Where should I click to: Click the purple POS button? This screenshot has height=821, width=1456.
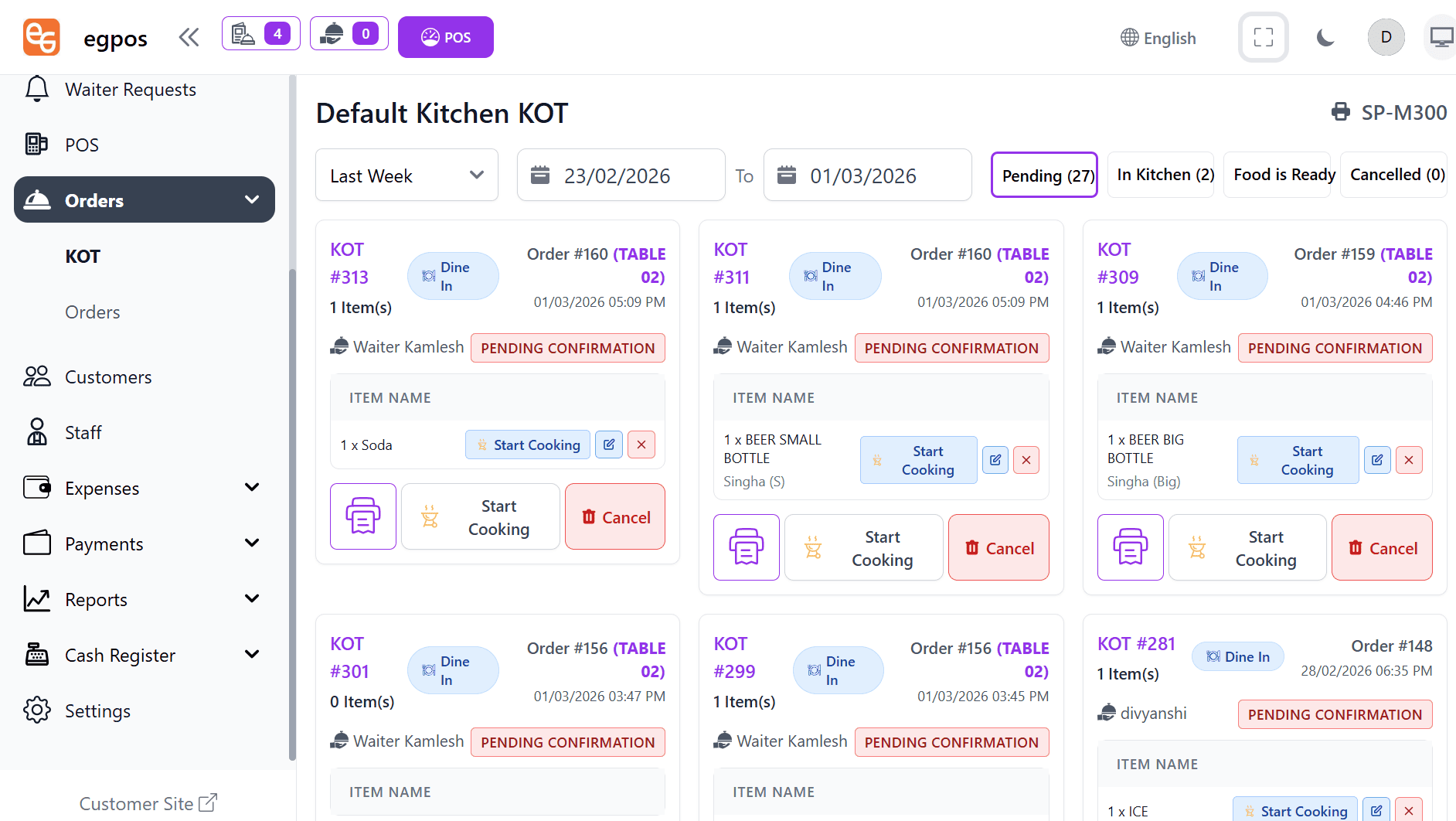[445, 37]
